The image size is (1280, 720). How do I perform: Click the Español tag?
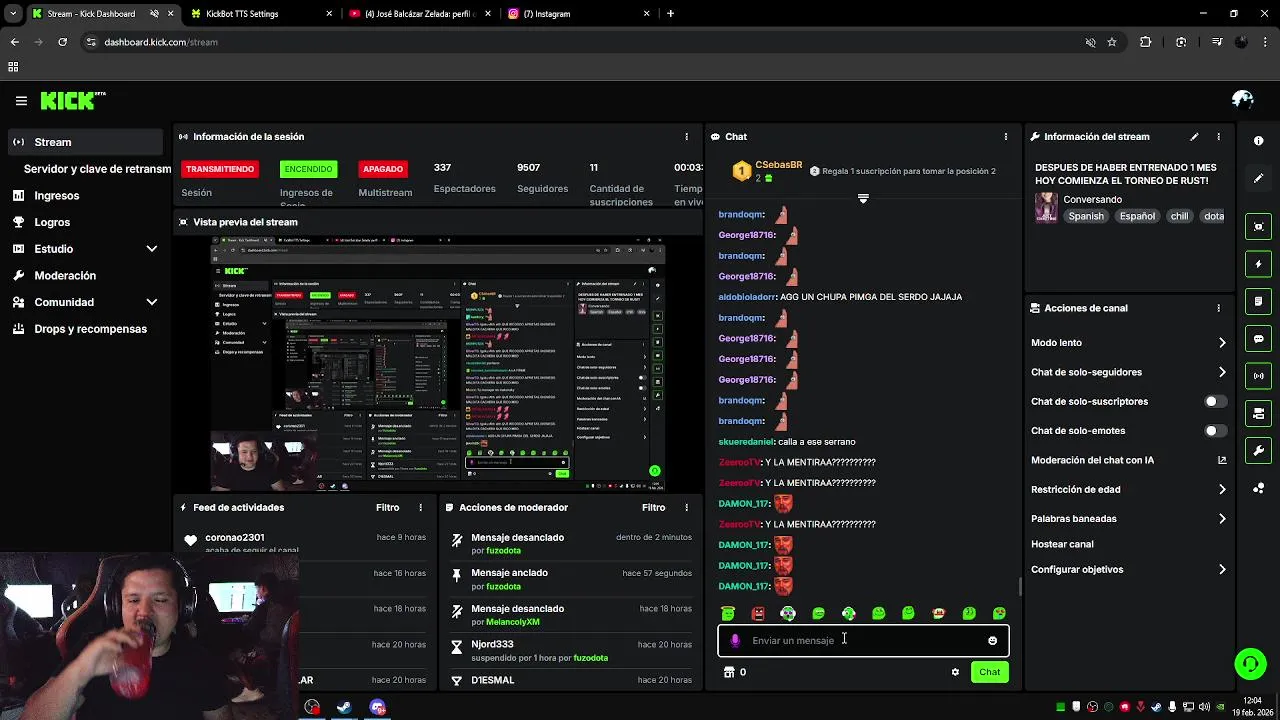(x=1137, y=216)
